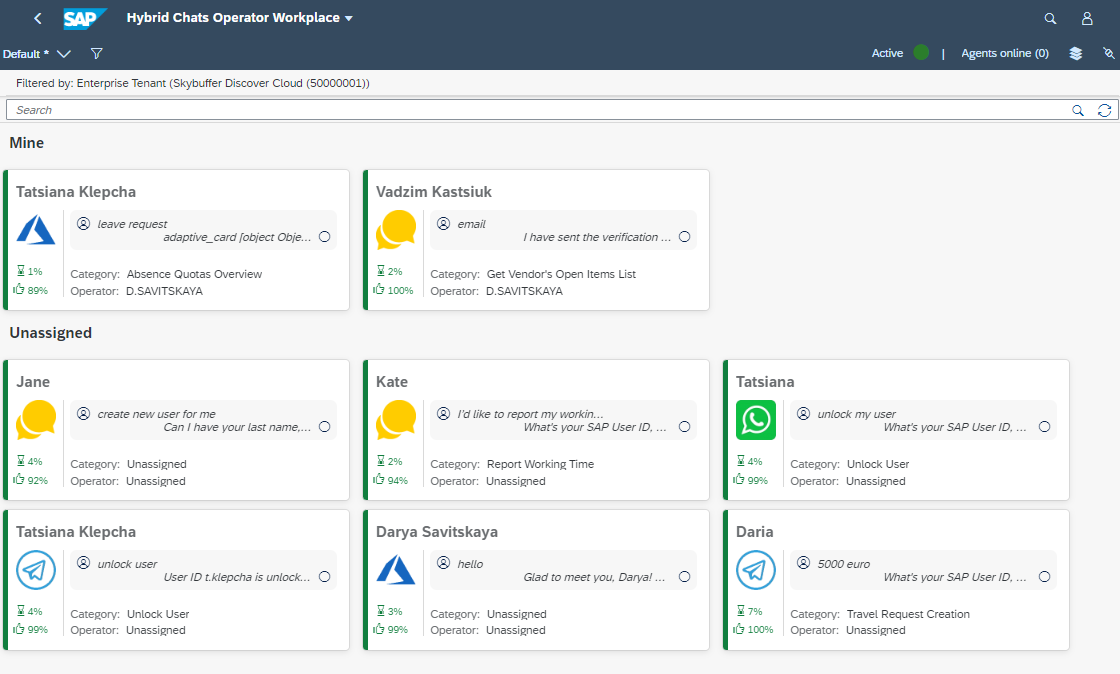Open the header search icon

tap(1050, 18)
